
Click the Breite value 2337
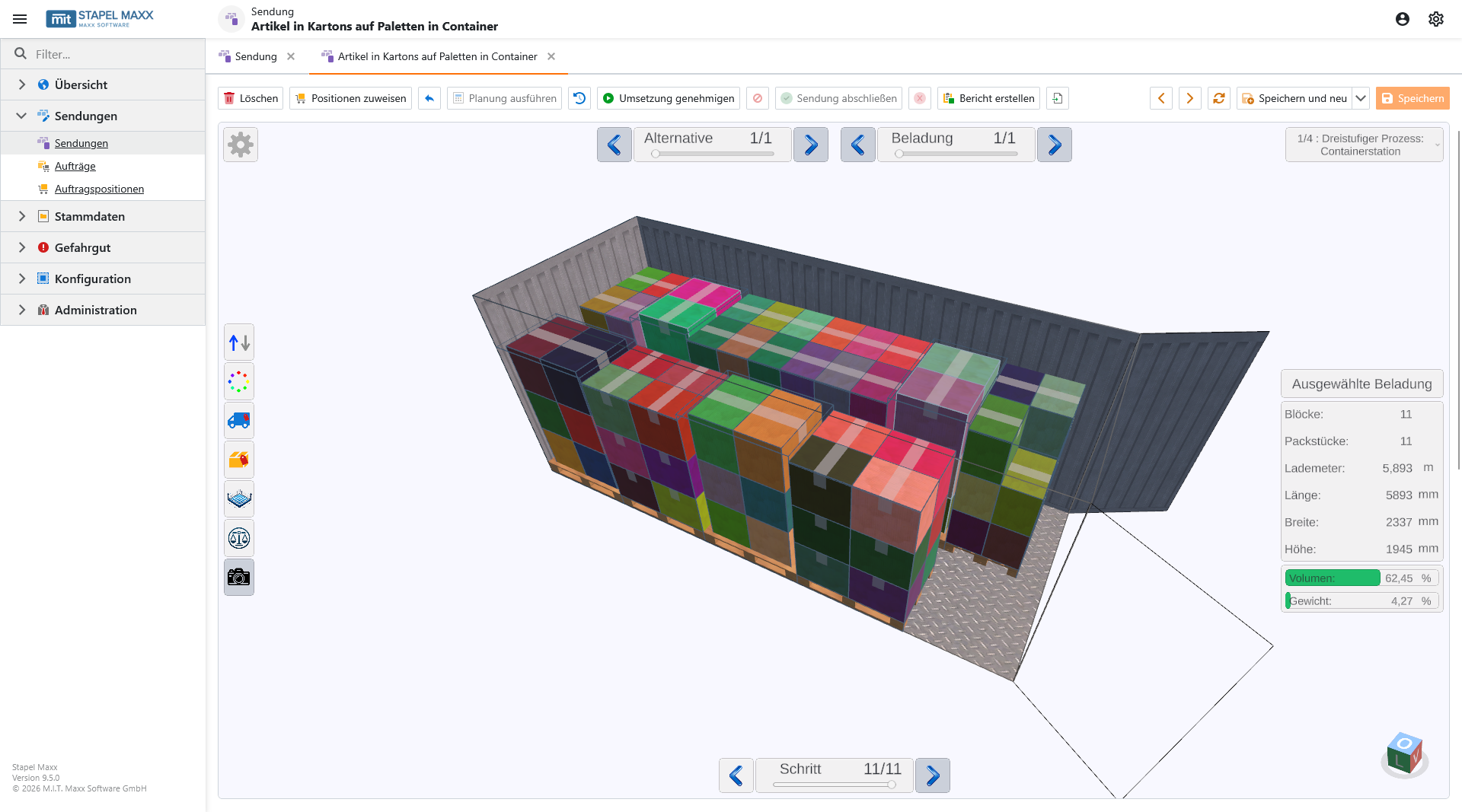(1399, 522)
